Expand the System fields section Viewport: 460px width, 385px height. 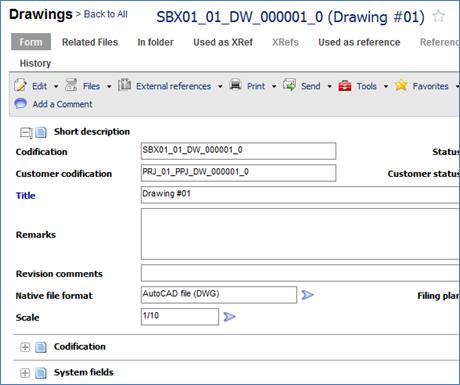[25, 373]
